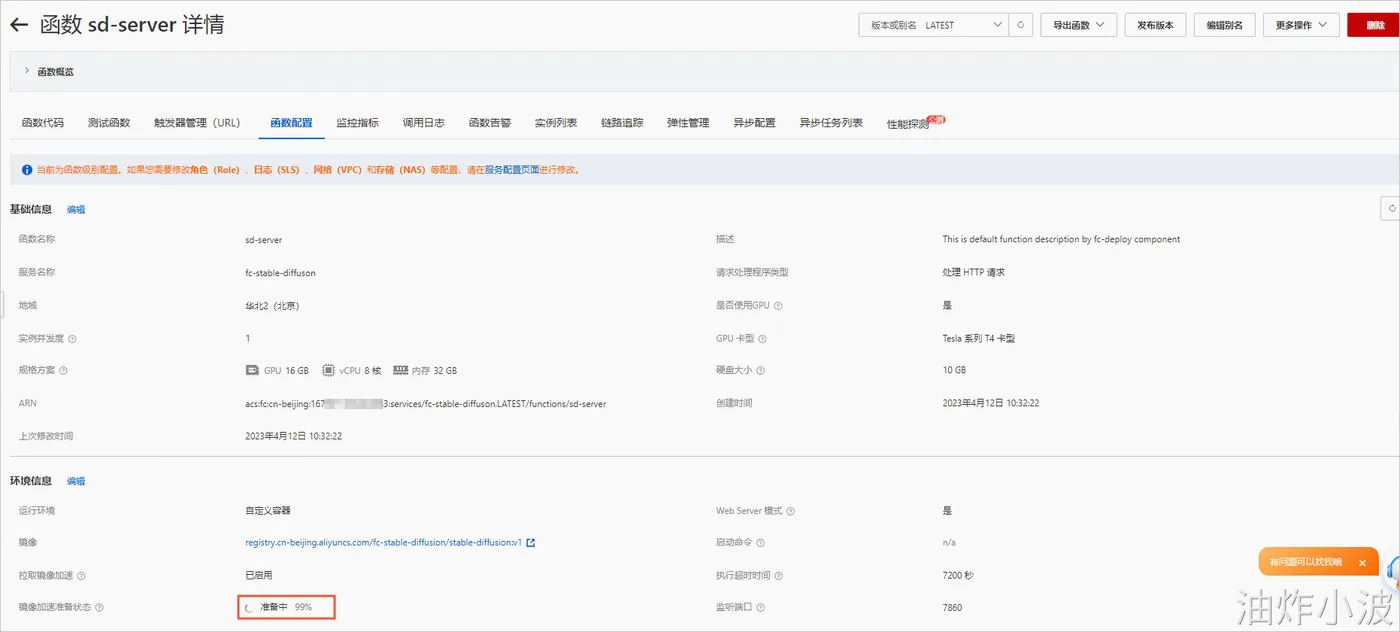The height and width of the screenshot is (632, 1400).
Task: Click the GPU chip icon beside GPU 16 GB
Action: (252, 370)
